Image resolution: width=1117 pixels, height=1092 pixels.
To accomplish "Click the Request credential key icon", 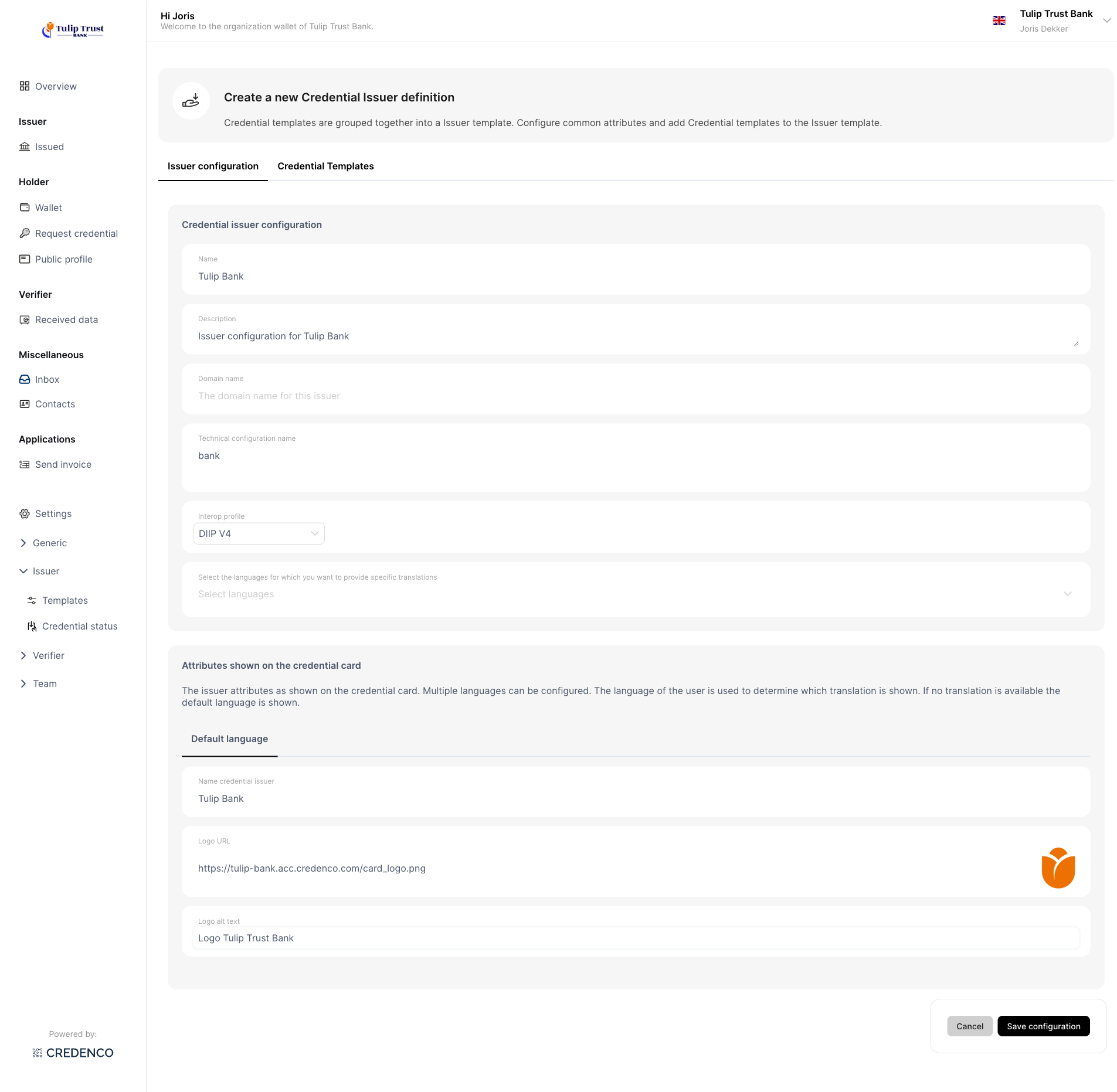I will point(24,233).
